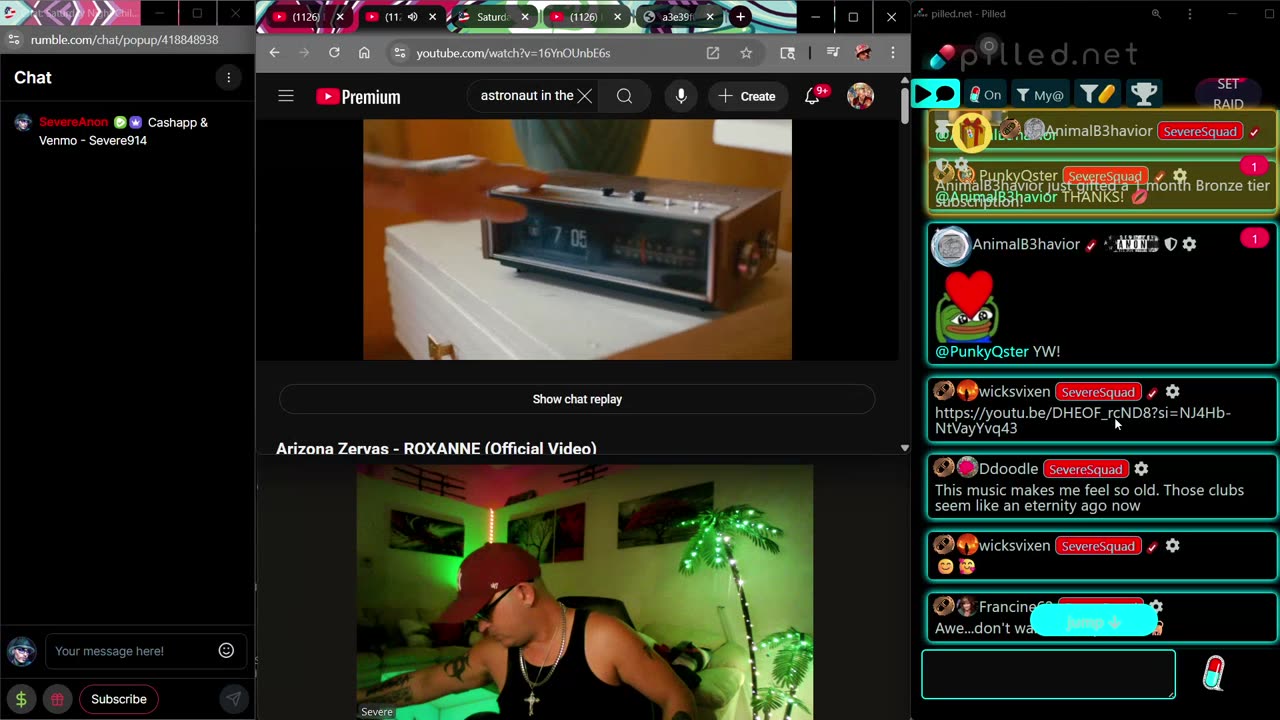Click shield icon on AnimalB3havior message
Image resolution: width=1280 pixels, height=720 pixels.
click(x=1170, y=244)
